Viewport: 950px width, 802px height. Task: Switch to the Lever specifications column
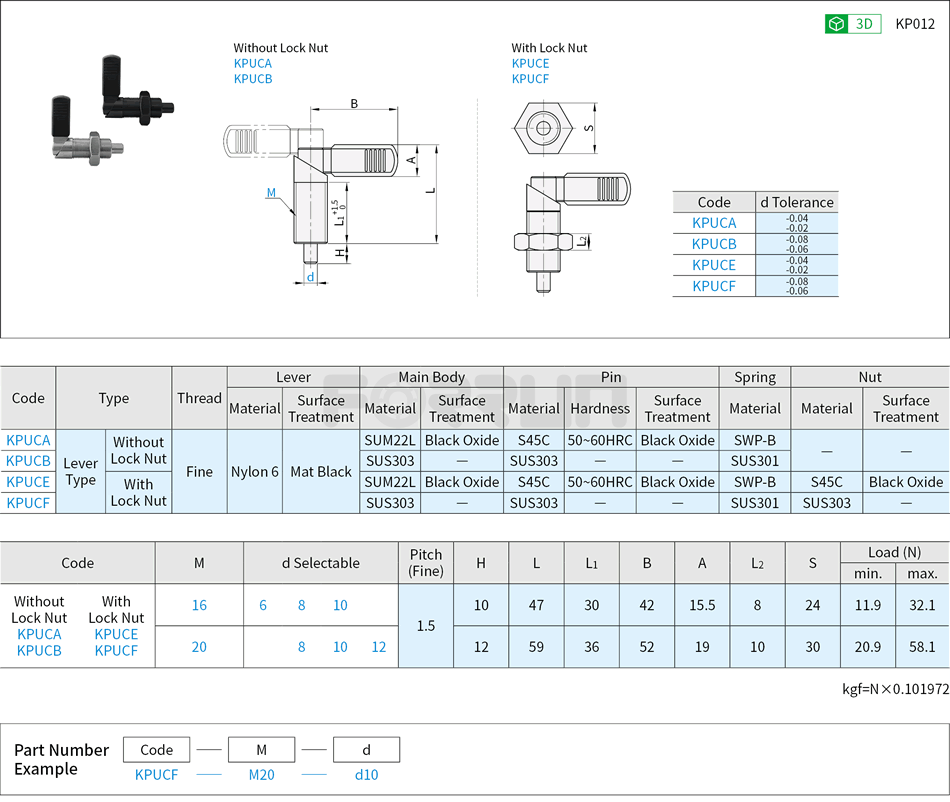click(294, 377)
